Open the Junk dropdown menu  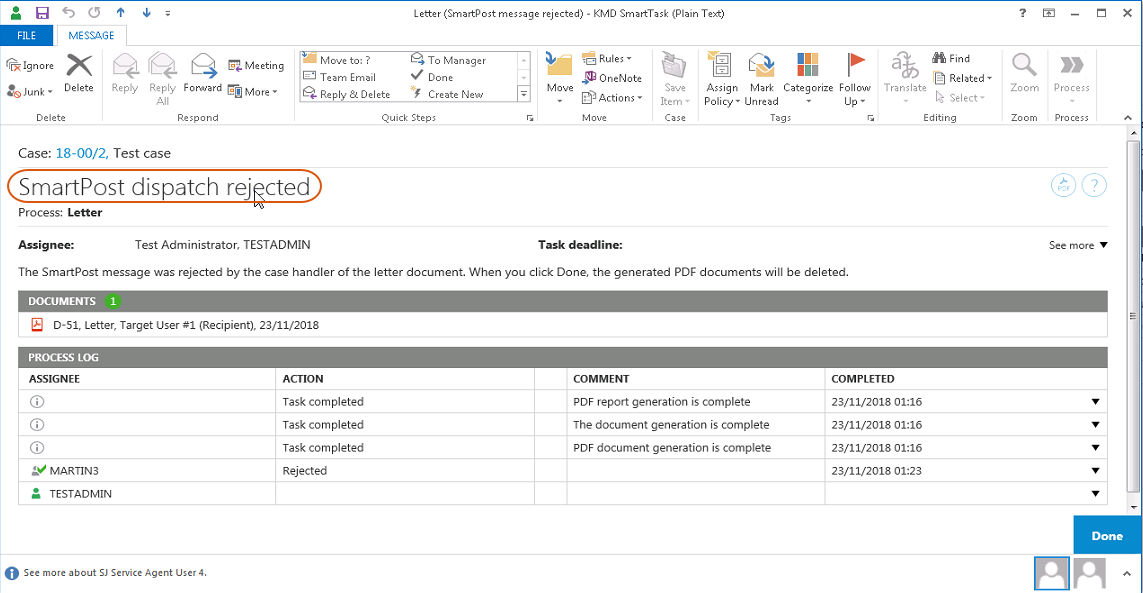(30, 92)
